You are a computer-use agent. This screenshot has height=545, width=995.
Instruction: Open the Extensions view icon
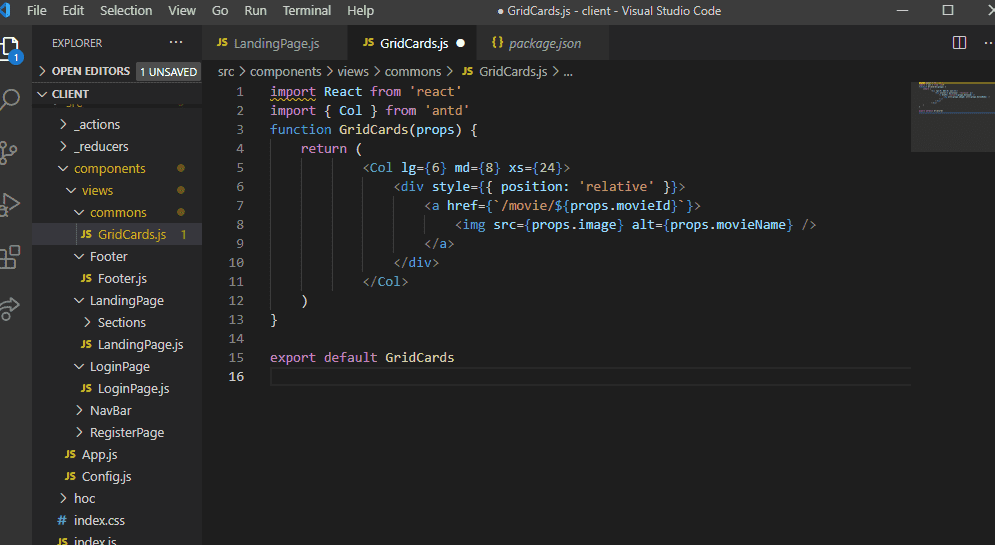click(11, 256)
